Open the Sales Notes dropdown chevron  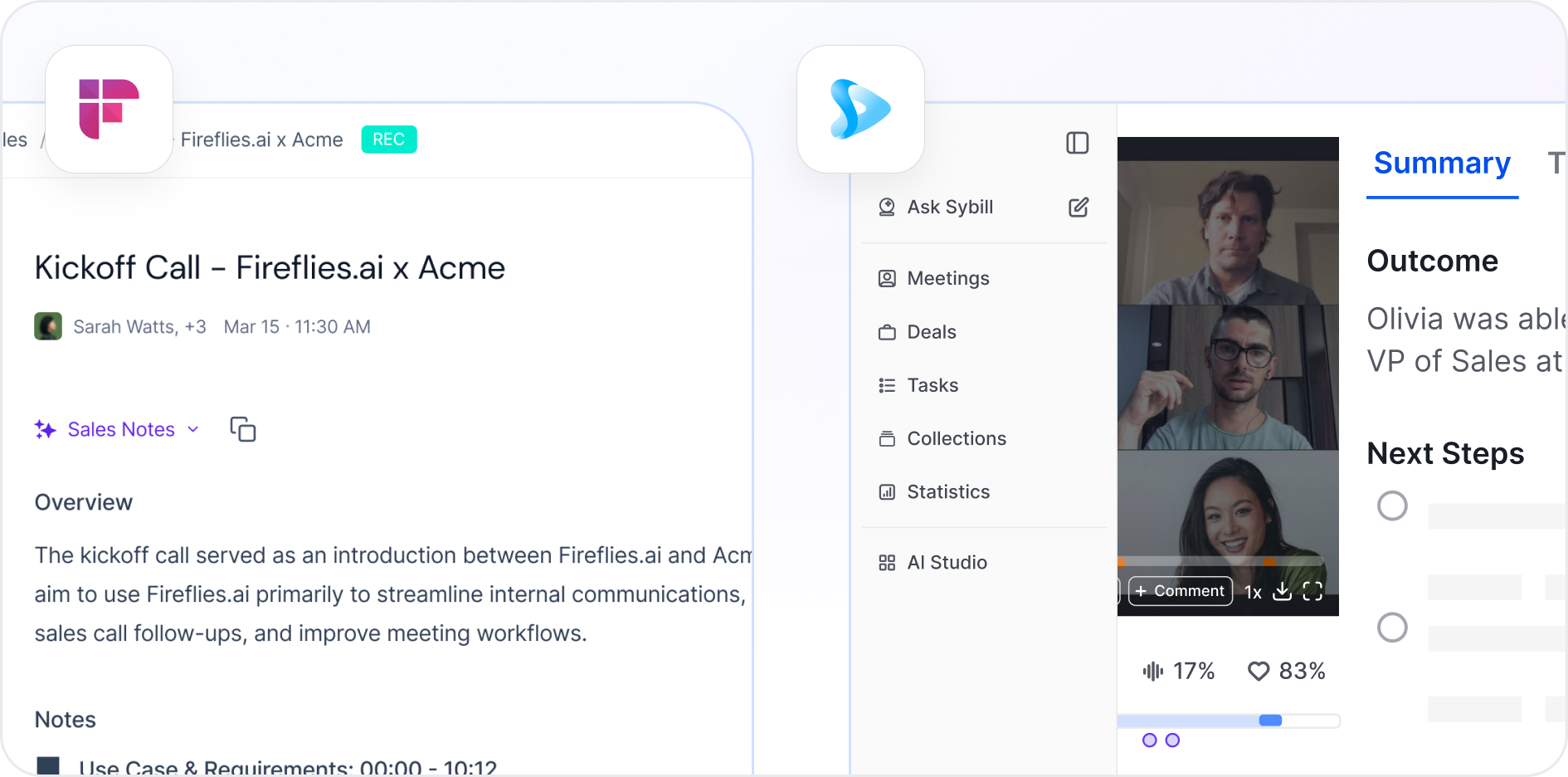click(193, 429)
